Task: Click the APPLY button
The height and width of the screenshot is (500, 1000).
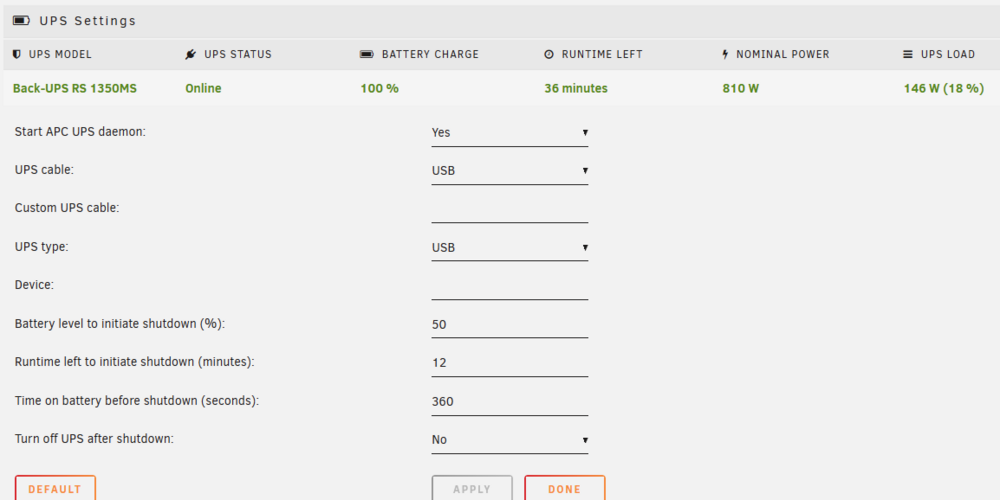Action: (472, 489)
